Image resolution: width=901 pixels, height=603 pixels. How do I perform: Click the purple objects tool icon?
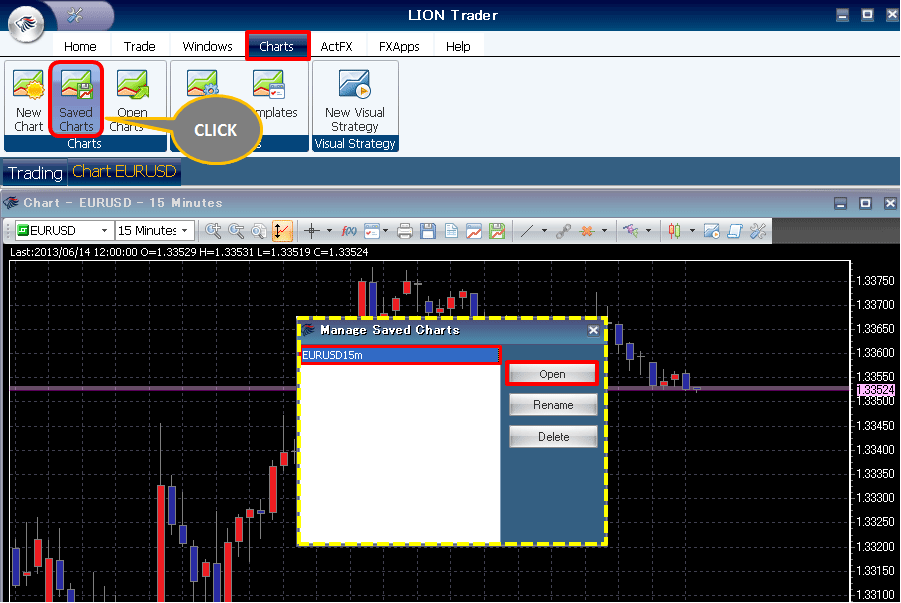(x=630, y=231)
